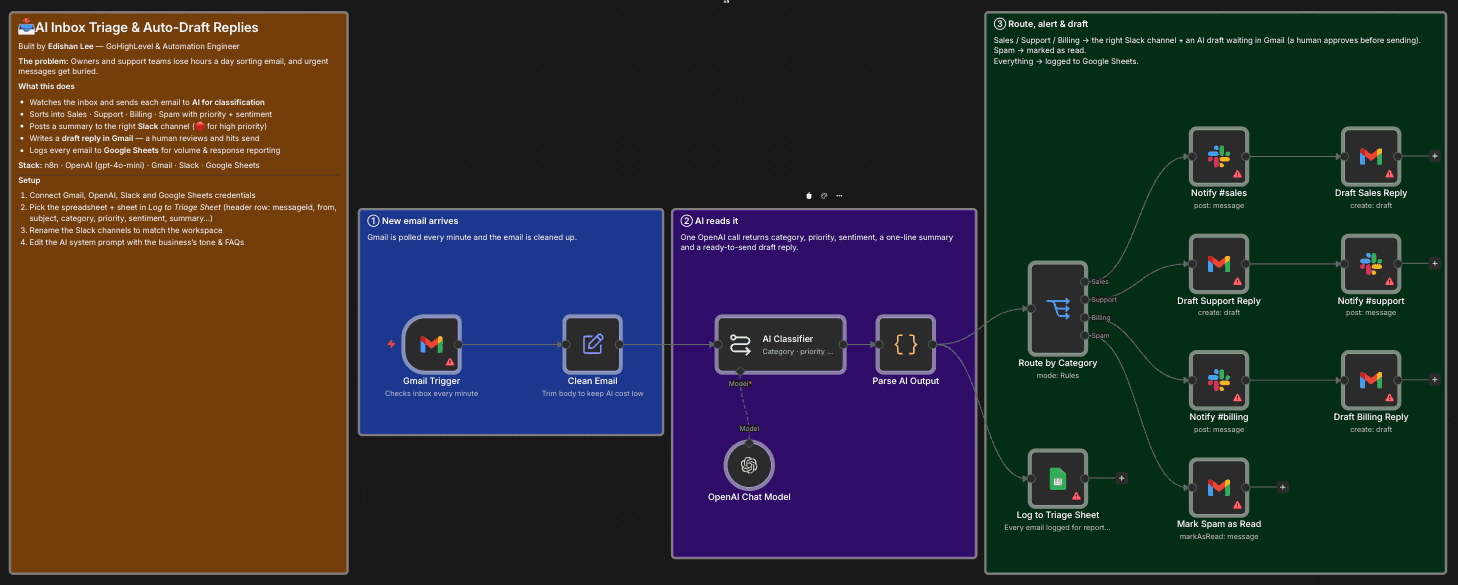1458x585 pixels.
Task: Click "Rename the Slack channels" setup step
Action: click(126, 230)
